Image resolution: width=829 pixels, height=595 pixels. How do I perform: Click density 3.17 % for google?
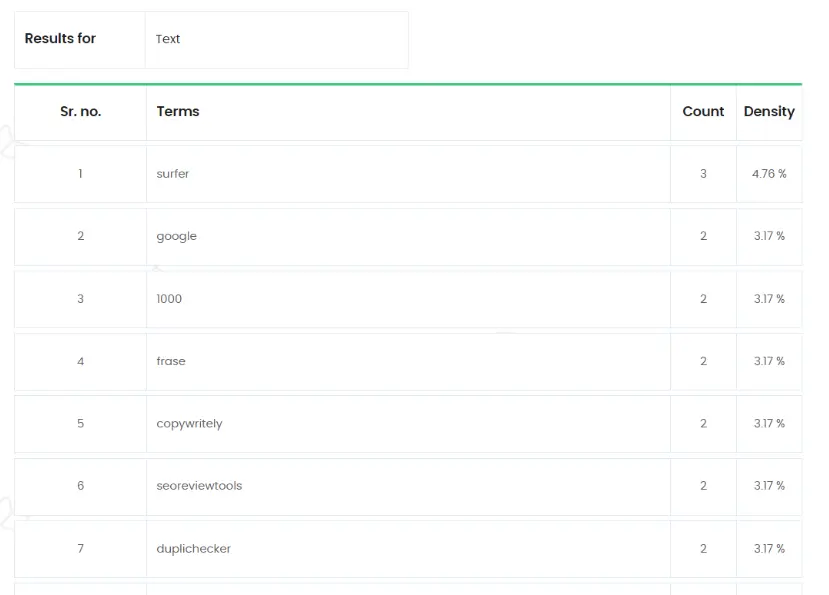[x=769, y=236]
